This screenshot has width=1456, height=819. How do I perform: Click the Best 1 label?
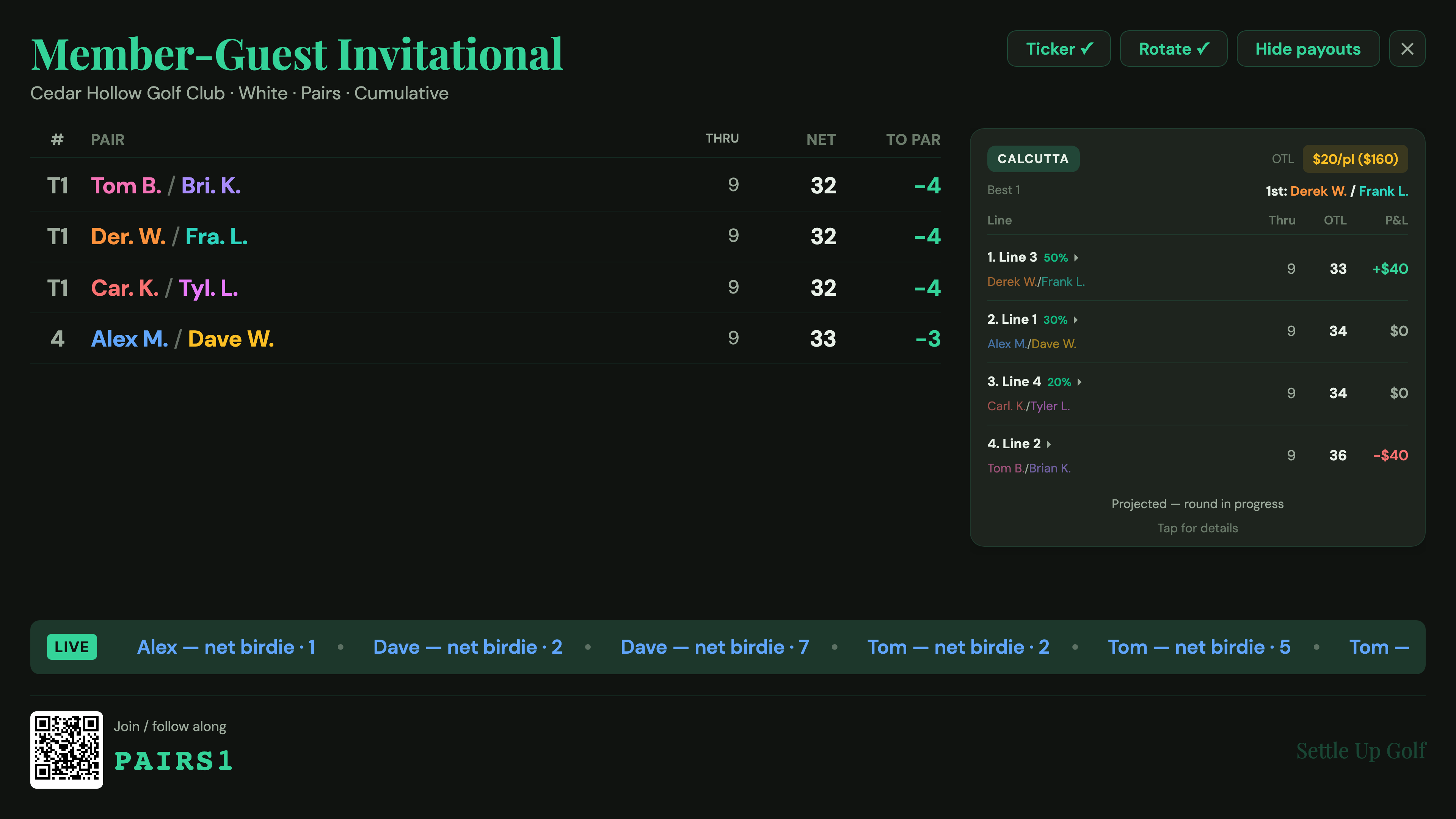click(1004, 190)
